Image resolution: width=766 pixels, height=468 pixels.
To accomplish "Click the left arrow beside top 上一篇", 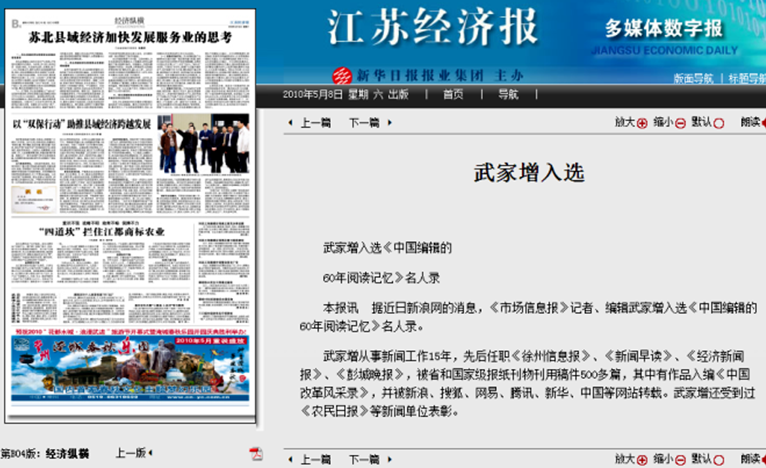I will (291, 123).
